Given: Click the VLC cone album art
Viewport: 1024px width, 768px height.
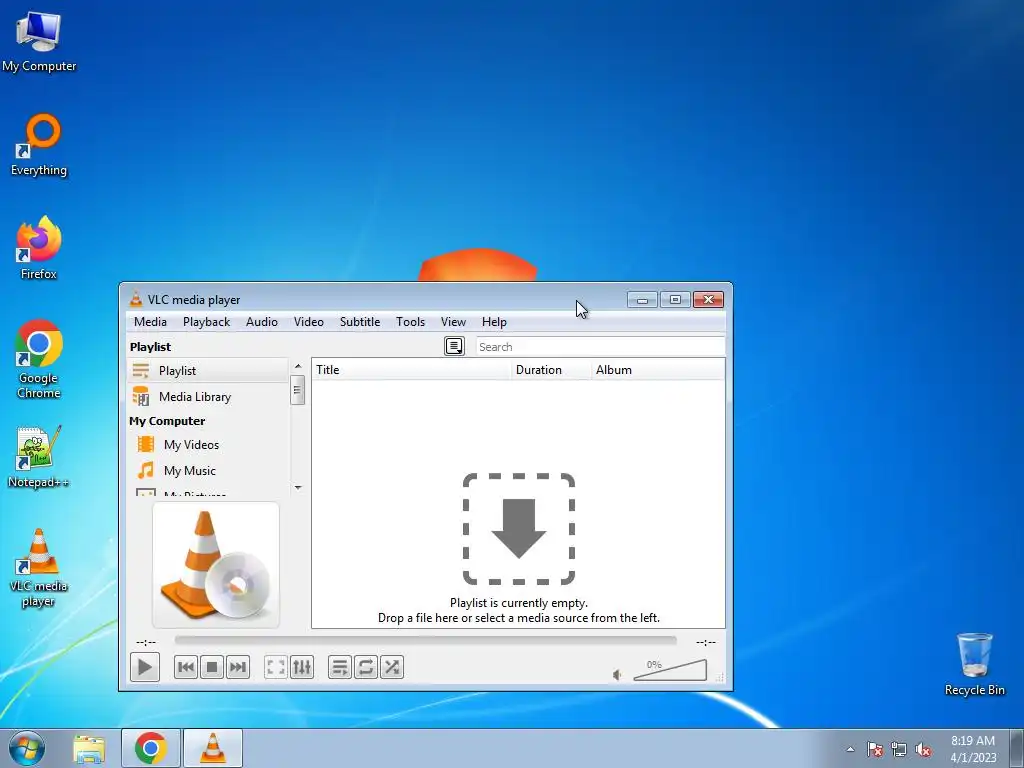Looking at the screenshot, I should coord(216,565).
